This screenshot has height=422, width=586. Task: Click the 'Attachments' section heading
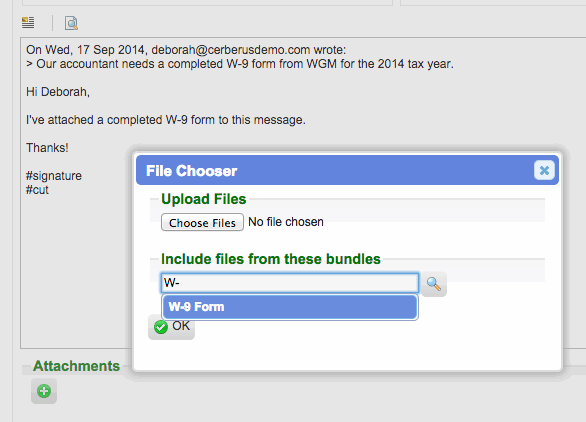(x=77, y=366)
